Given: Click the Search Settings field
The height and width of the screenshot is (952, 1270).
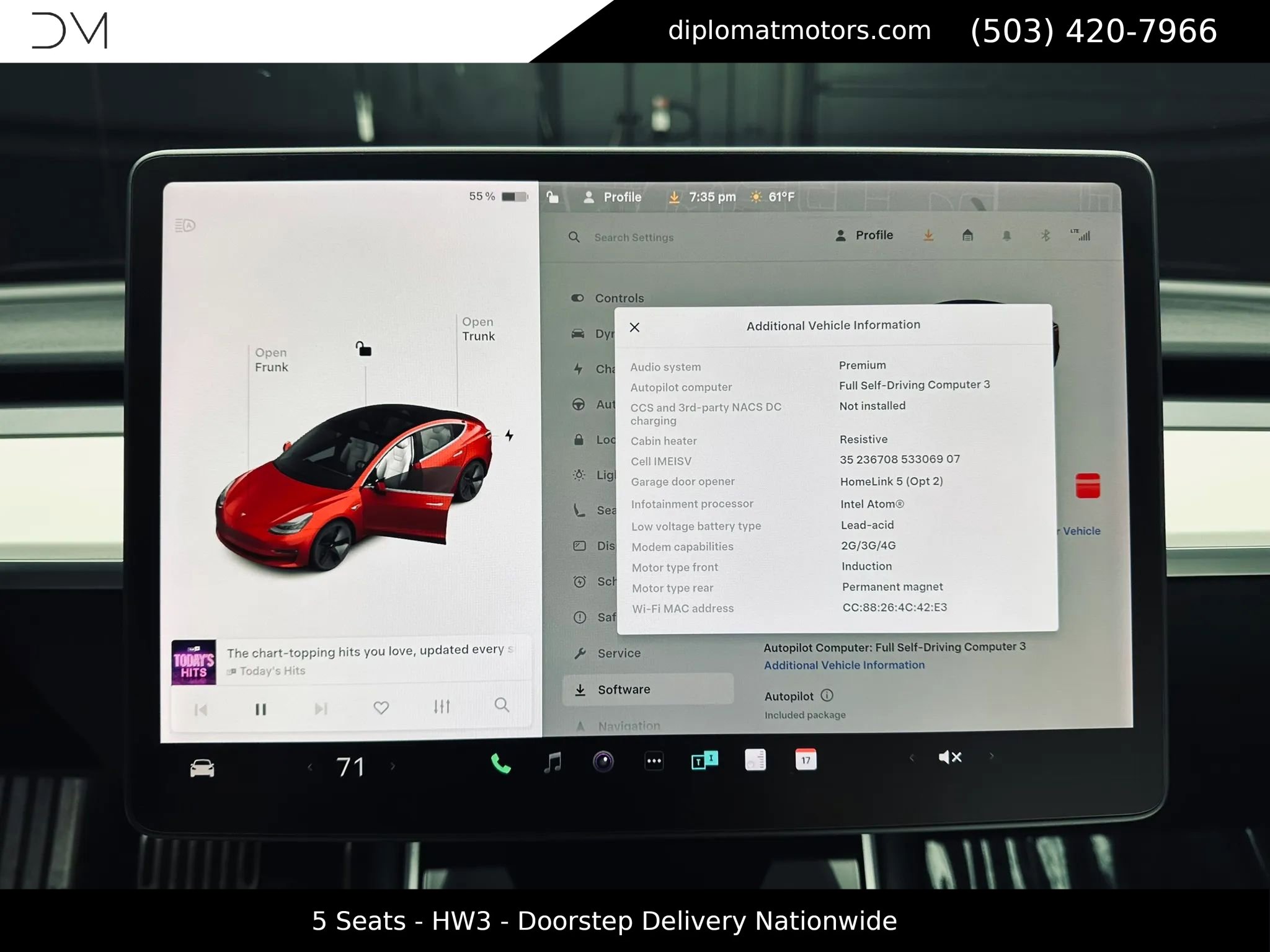Looking at the screenshot, I should [x=633, y=237].
